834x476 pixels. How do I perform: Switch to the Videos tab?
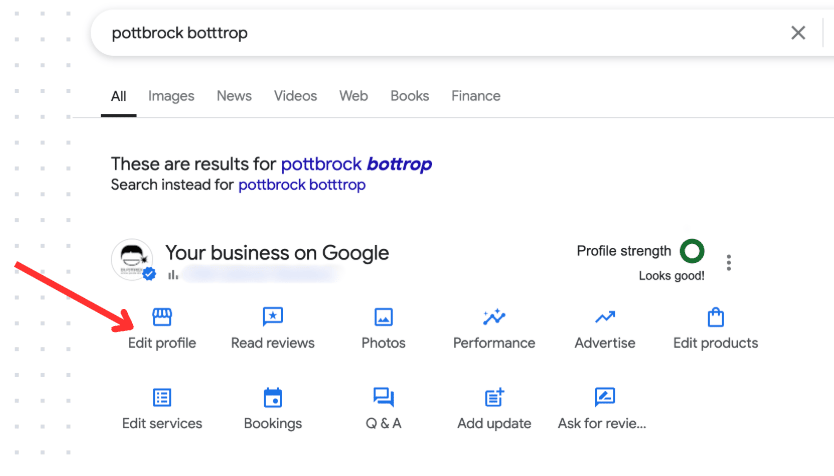[295, 96]
